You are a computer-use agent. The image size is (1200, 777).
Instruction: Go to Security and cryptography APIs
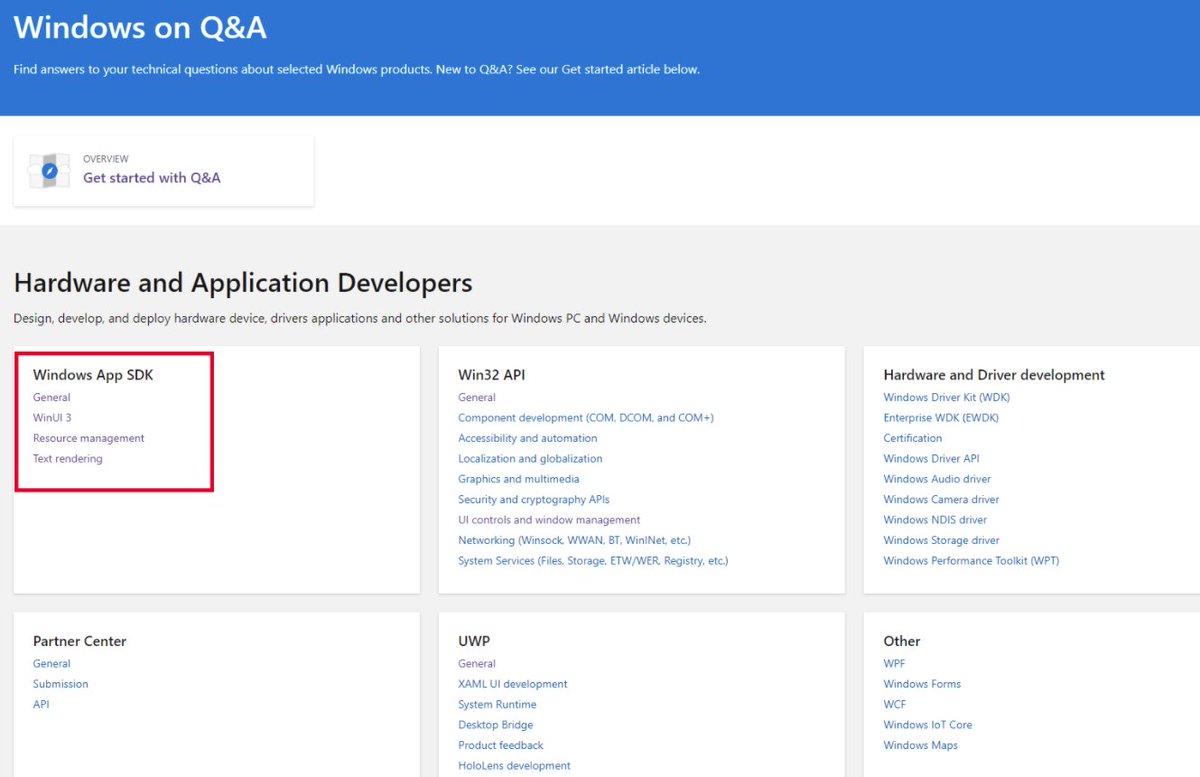tap(534, 499)
